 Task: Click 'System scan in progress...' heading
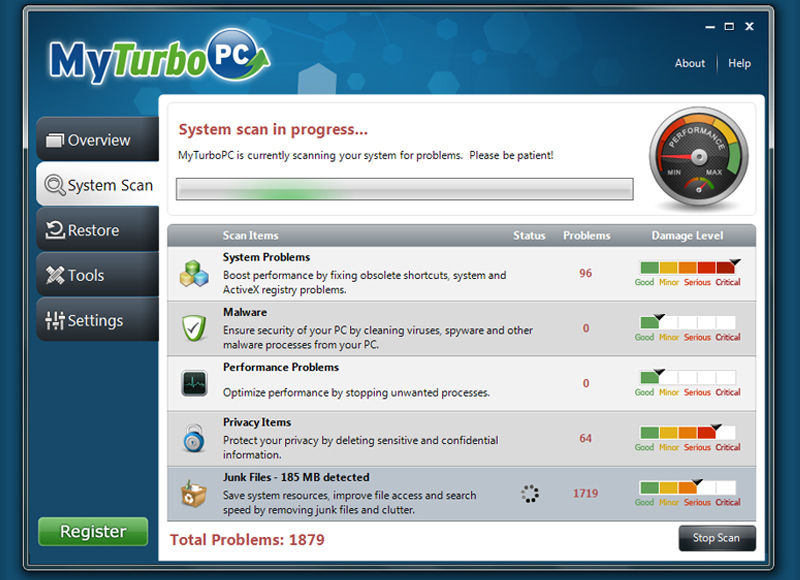point(273,130)
